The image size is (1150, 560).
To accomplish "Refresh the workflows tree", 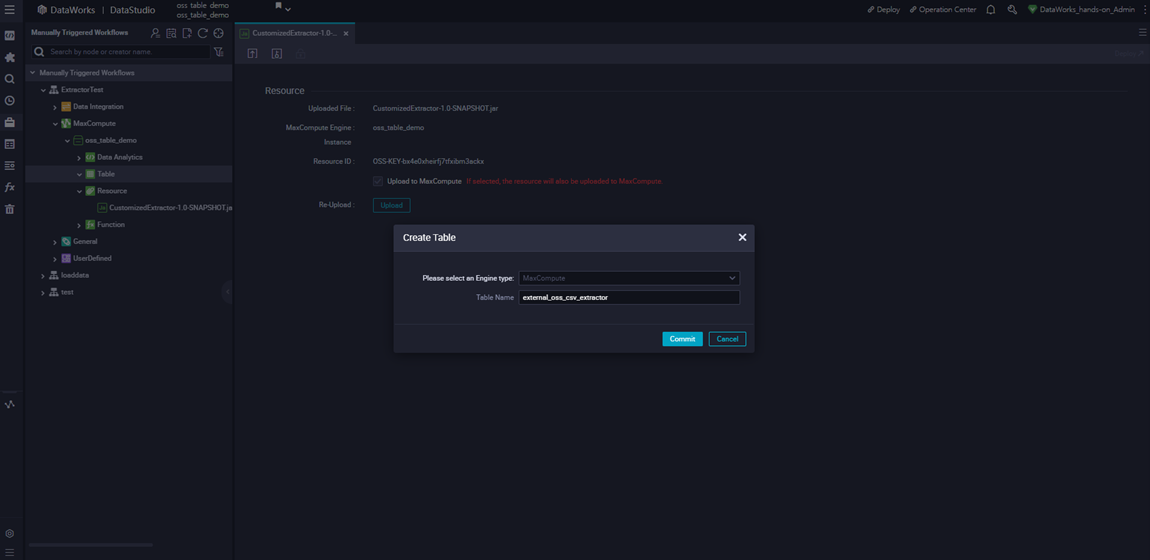I will coord(202,33).
